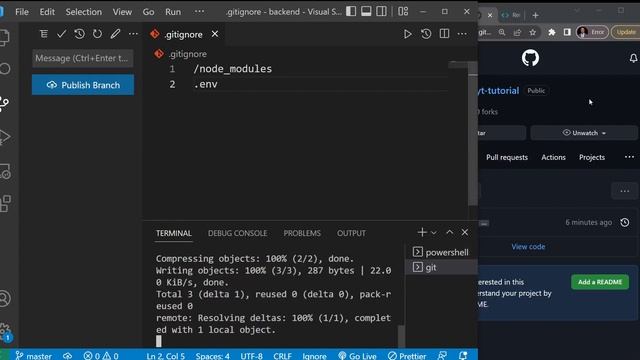This screenshot has width=640, height=360.
Task: Click publish to cloud icon in status bar
Action: (68, 356)
